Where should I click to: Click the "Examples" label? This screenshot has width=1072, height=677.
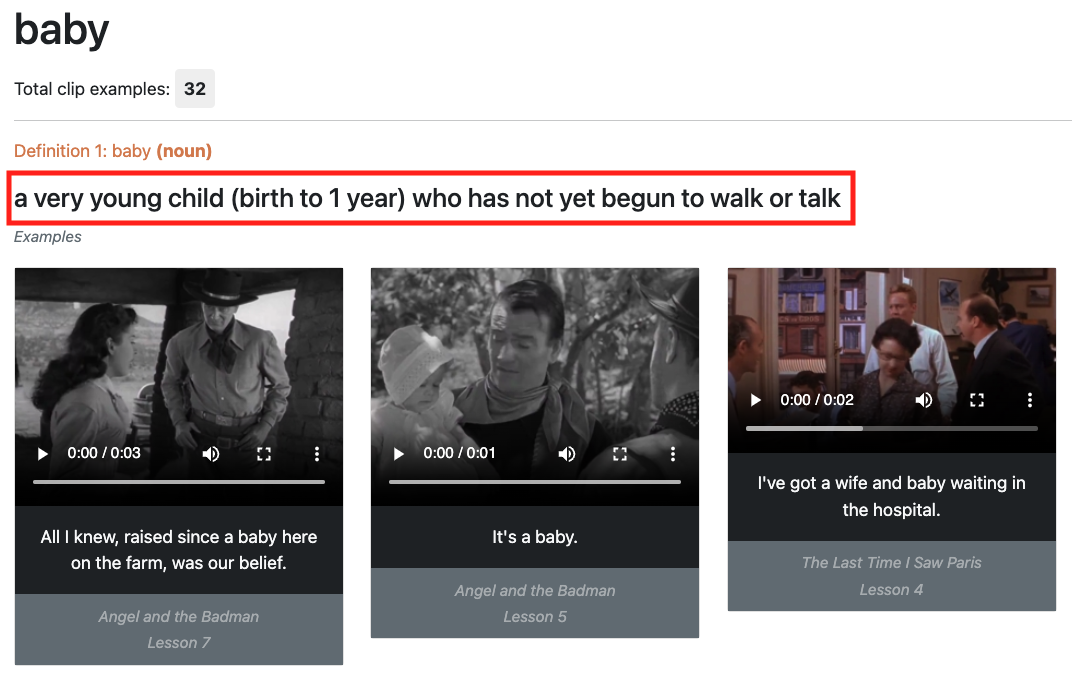47,237
